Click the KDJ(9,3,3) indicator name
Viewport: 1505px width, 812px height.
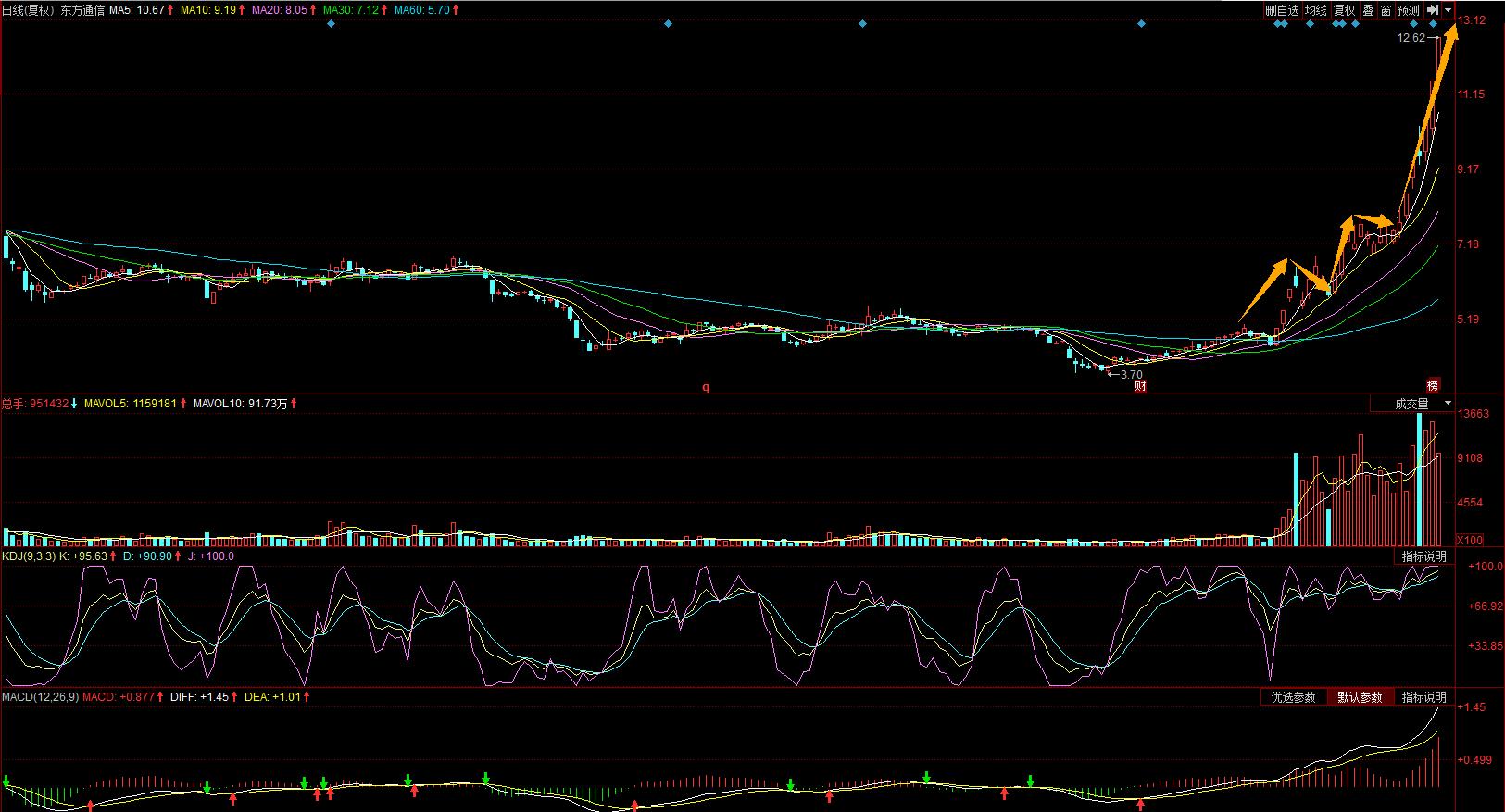click(x=29, y=556)
